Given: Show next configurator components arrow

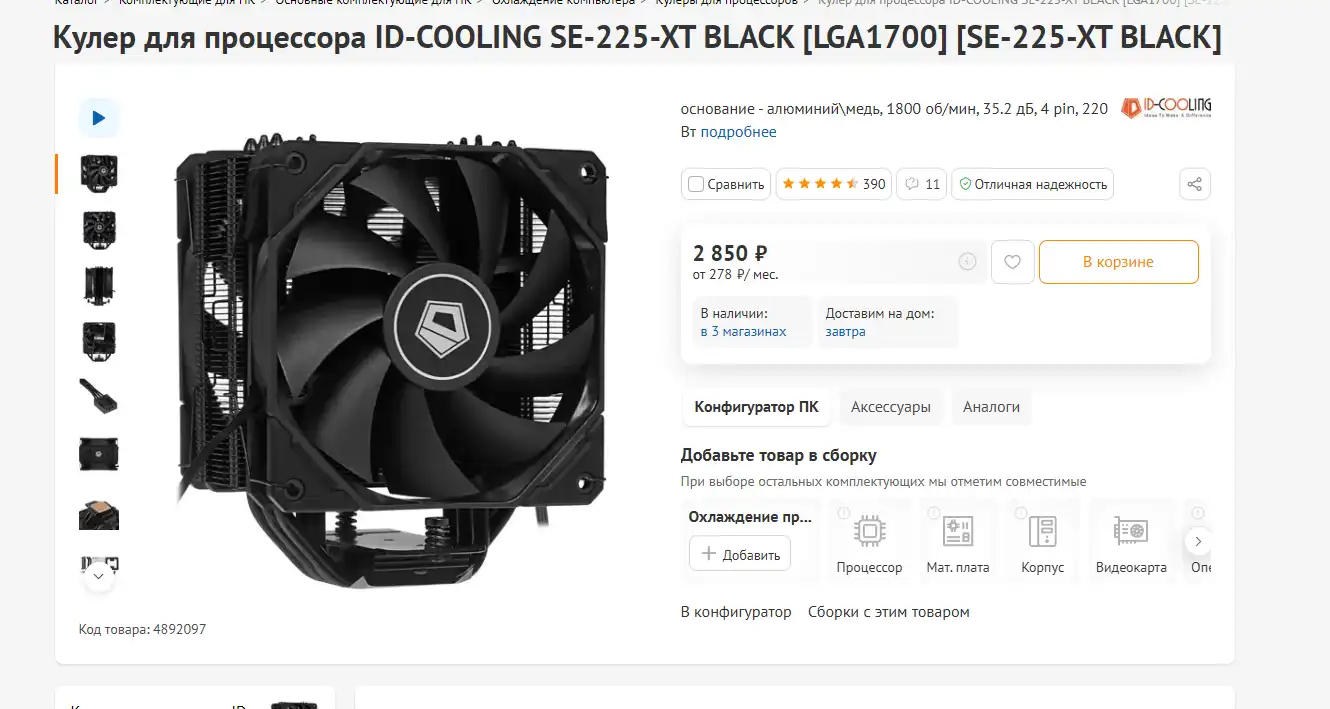Looking at the screenshot, I should pos(1198,541).
